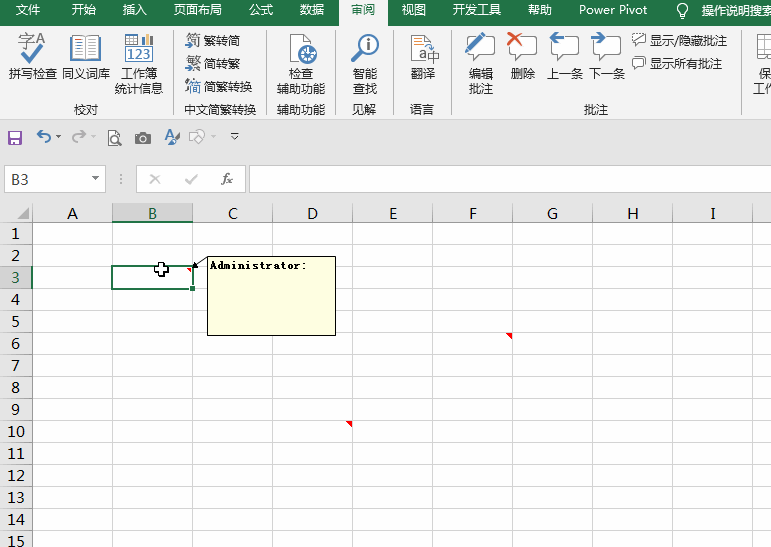The width and height of the screenshot is (771, 547).
Task: Open the 帮助 Help tab
Action: click(x=539, y=10)
